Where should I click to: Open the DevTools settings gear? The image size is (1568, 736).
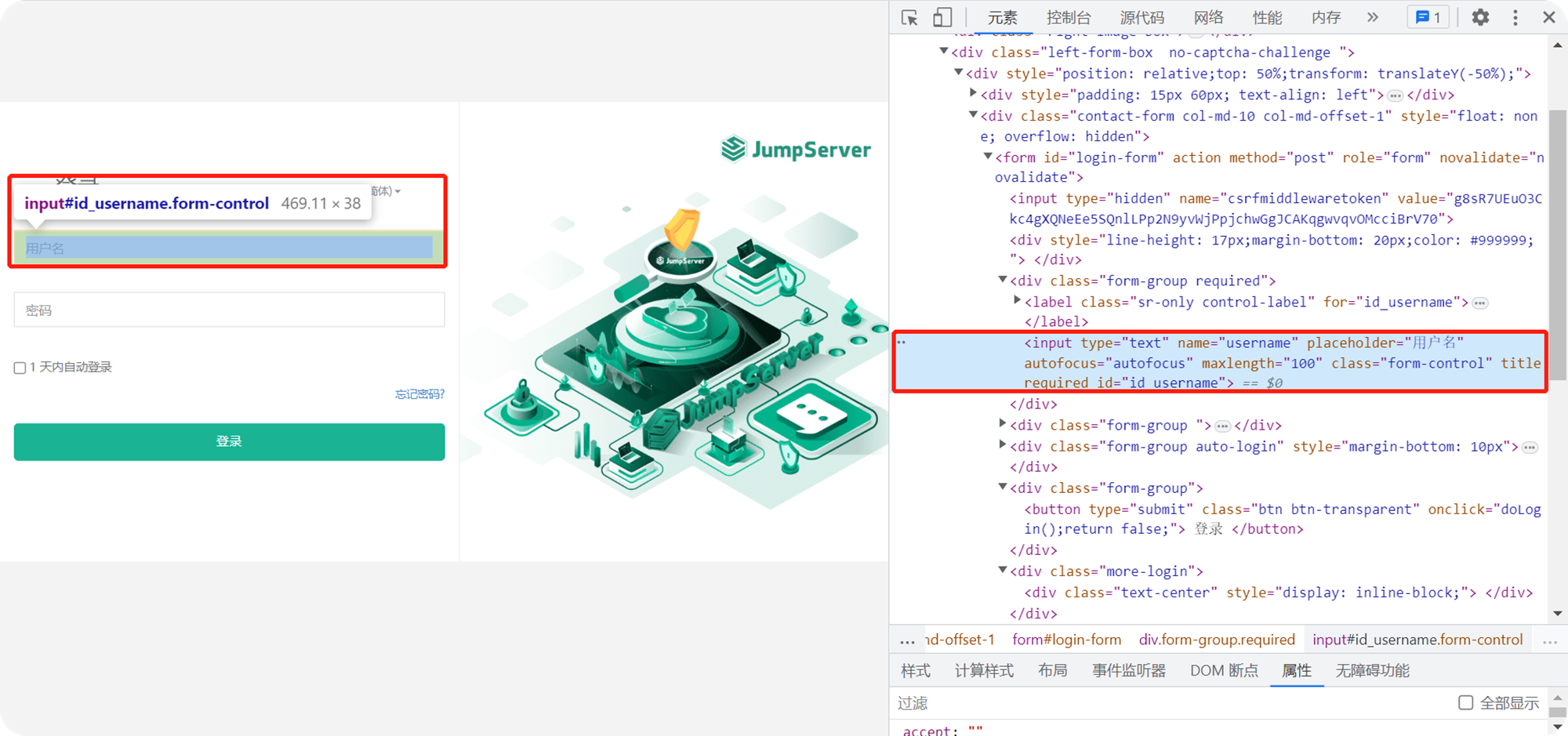(x=1480, y=17)
